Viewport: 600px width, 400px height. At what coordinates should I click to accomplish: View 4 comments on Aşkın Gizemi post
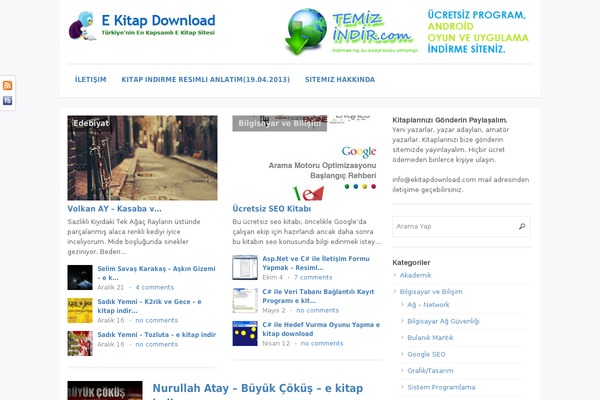coord(155,287)
